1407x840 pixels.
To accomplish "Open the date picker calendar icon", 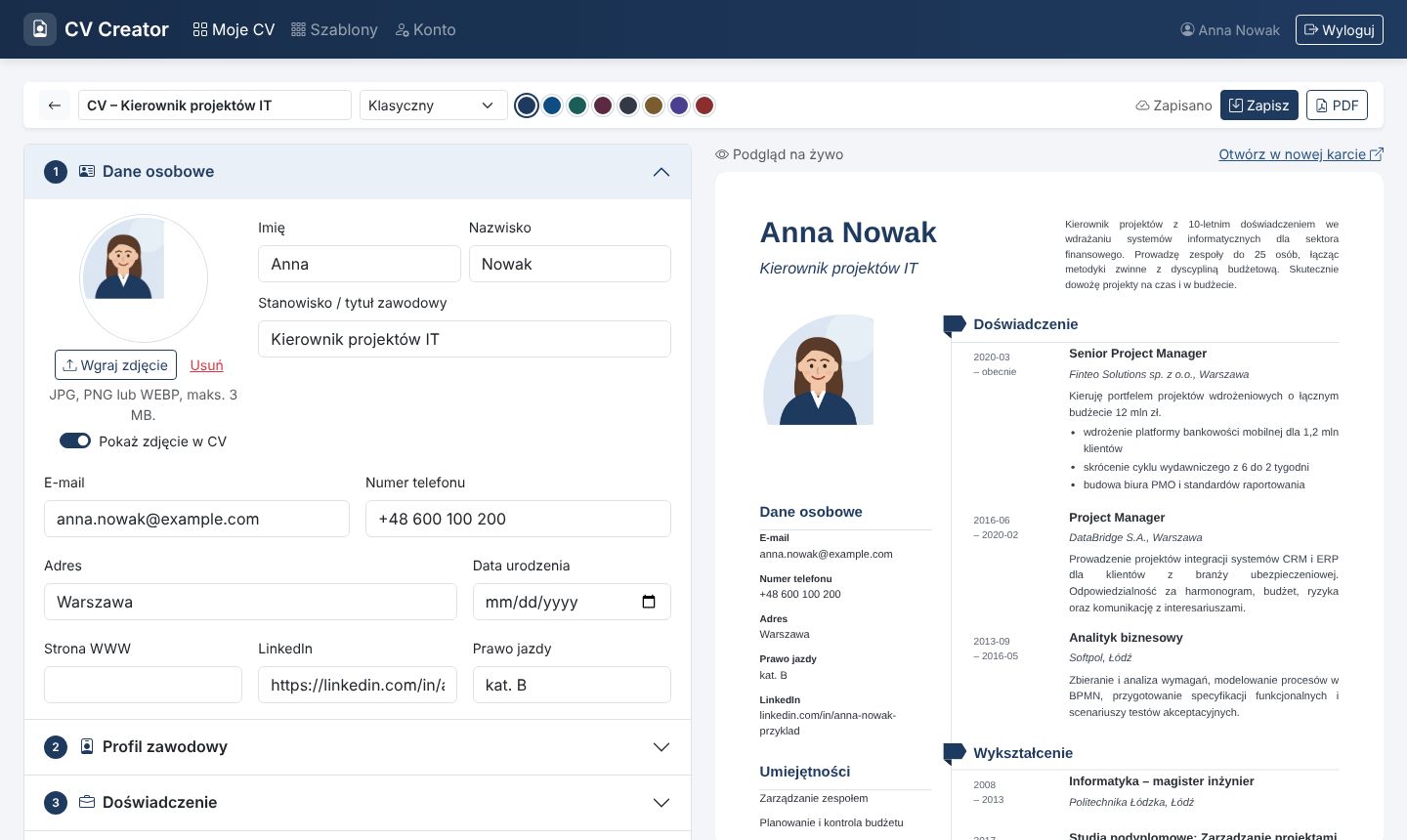I will pyautogui.click(x=649, y=602).
